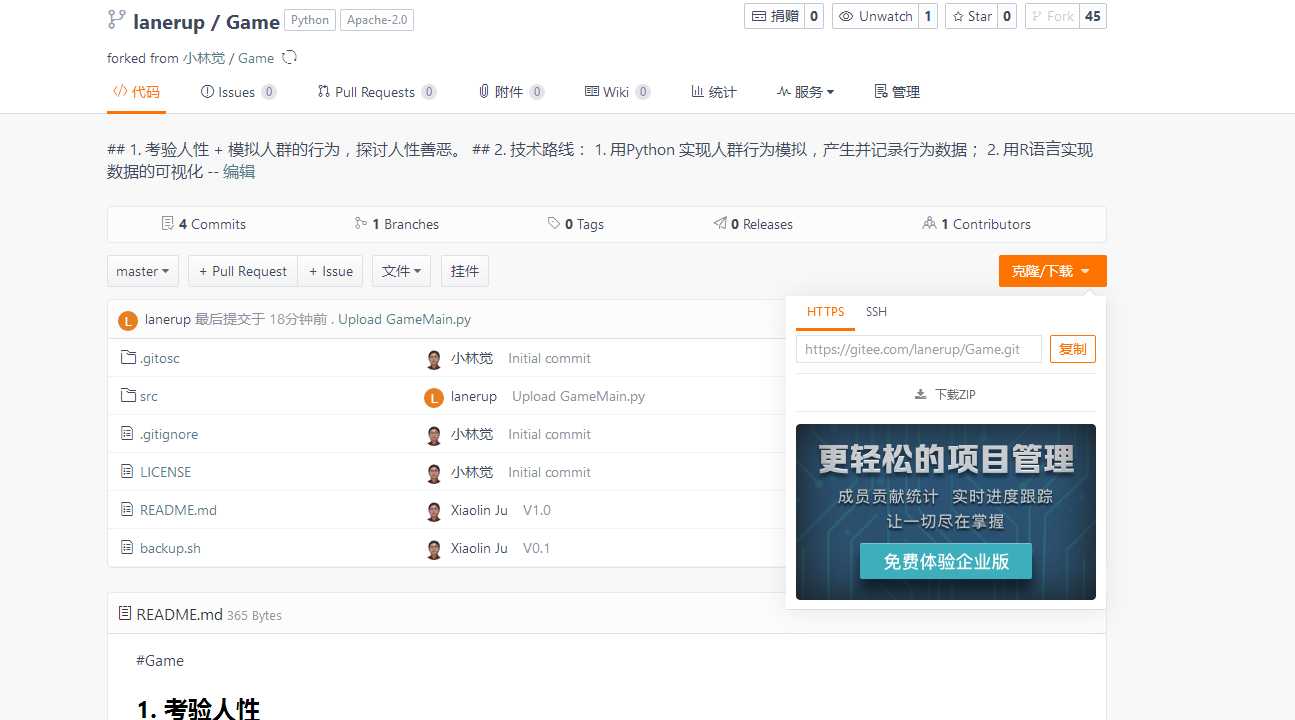Image resolution: width=1295 pixels, height=720 pixels.
Task: Select the HTTPS clone tab
Action: coord(825,312)
